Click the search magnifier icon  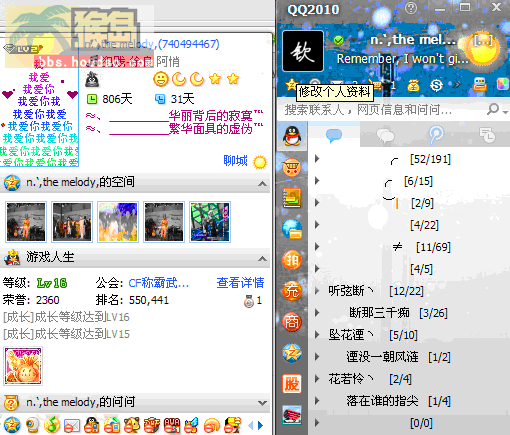(493, 109)
